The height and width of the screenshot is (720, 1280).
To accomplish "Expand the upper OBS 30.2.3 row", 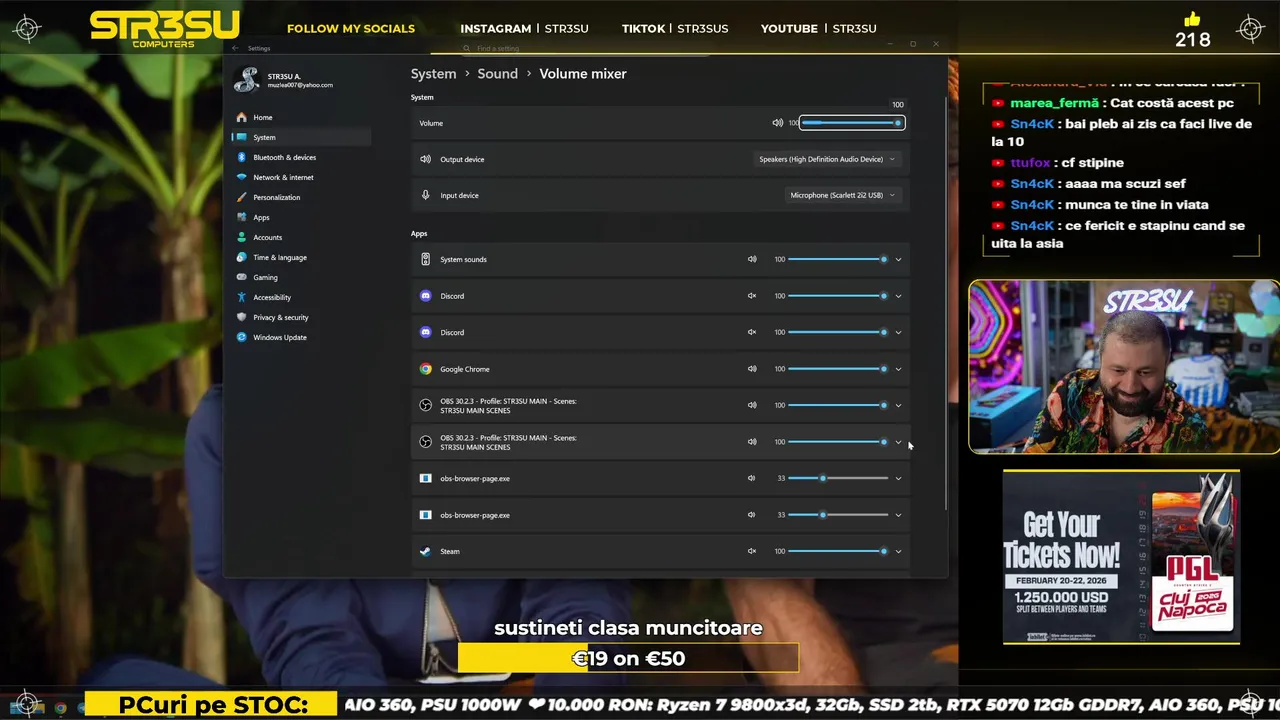I will pyautogui.click(x=898, y=405).
